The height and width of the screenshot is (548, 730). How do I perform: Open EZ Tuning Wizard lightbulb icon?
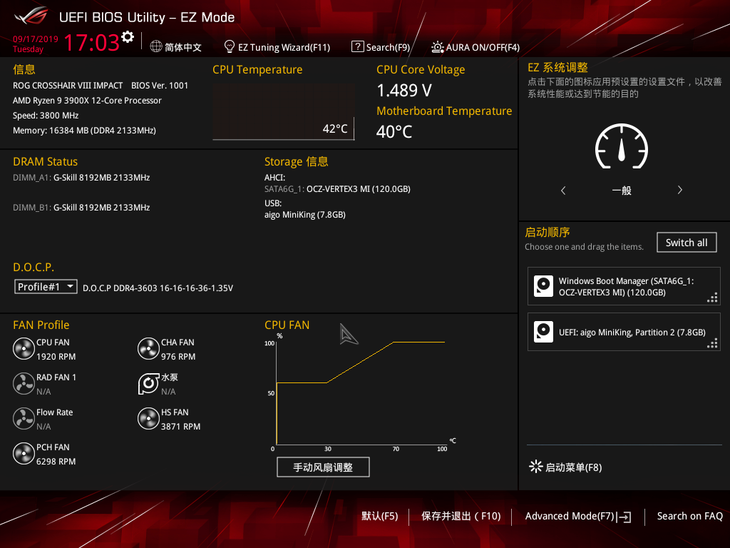(229, 47)
